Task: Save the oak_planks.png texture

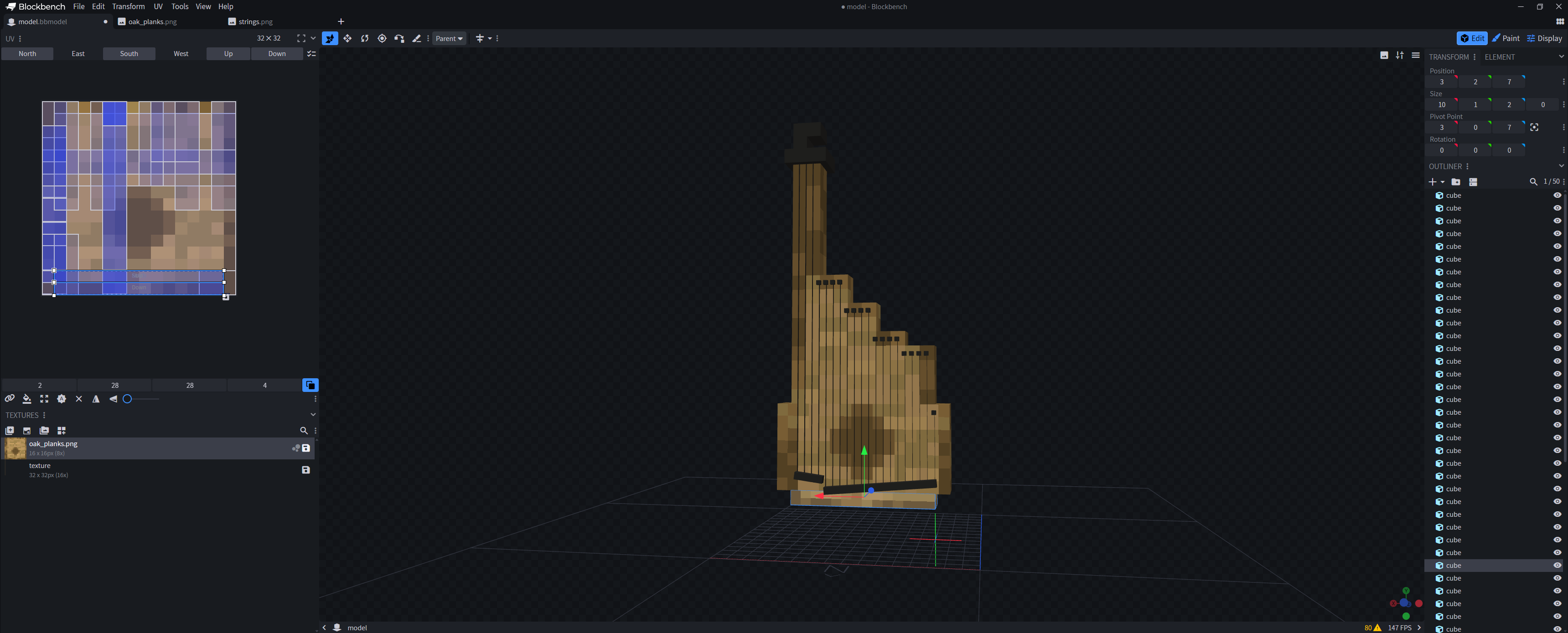Action: 306,448
